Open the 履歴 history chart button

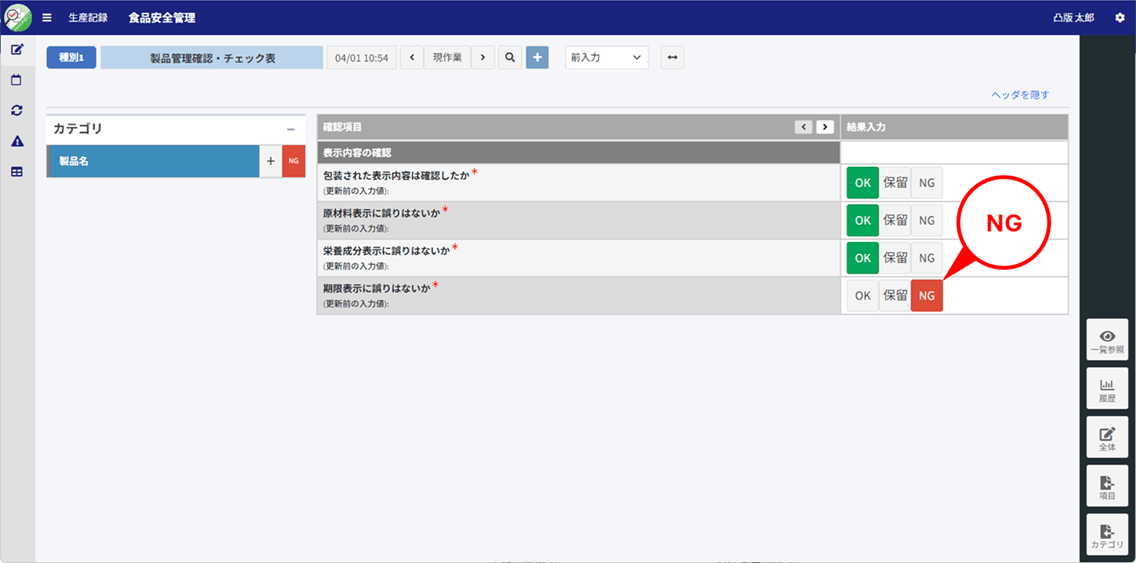pos(1107,388)
